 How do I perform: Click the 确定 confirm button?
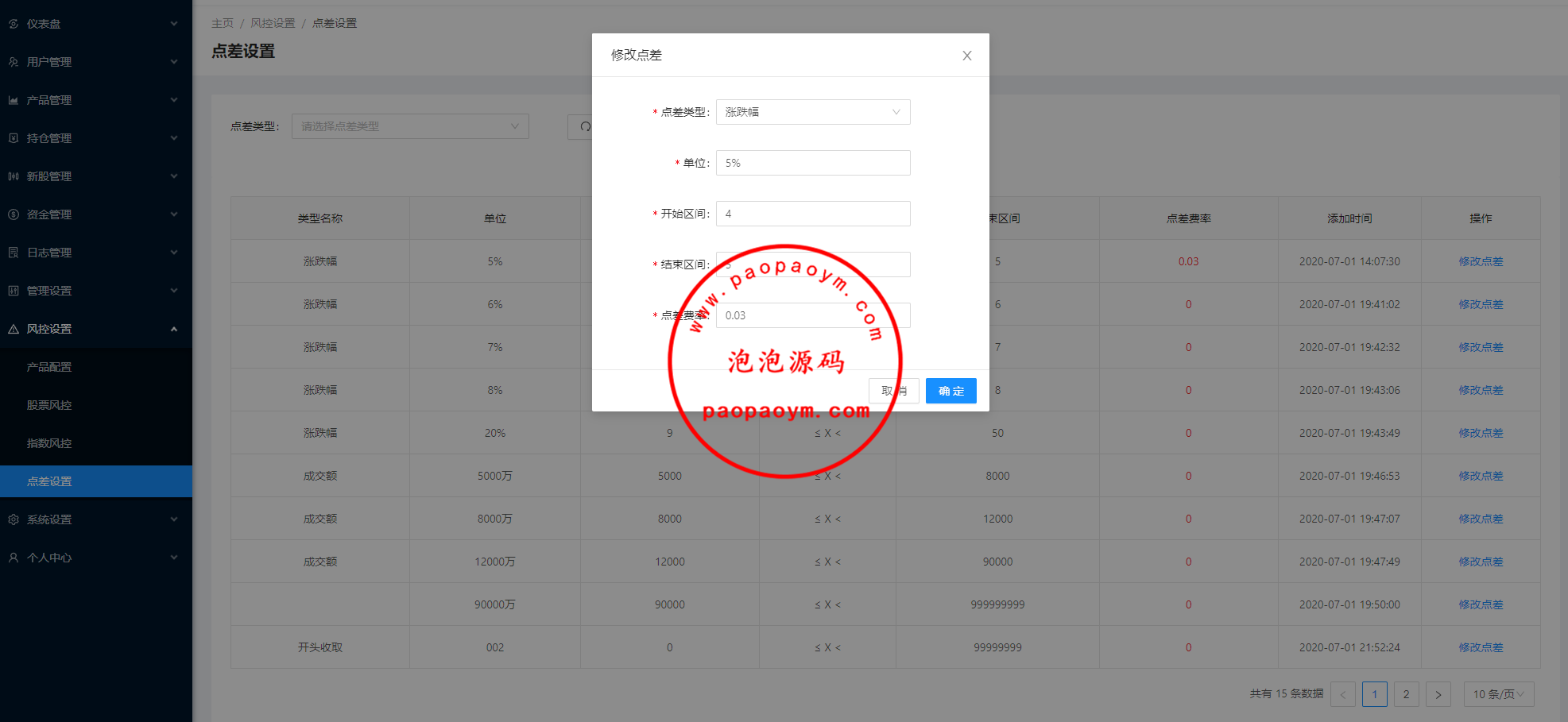[x=951, y=391]
